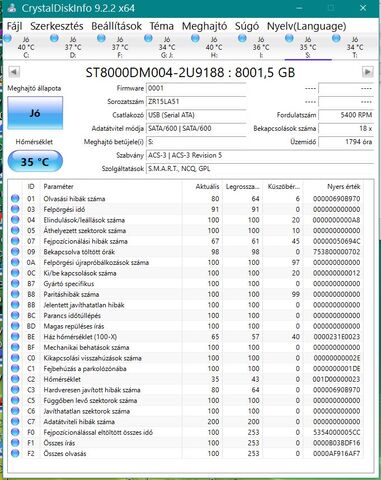The height and width of the screenshot is (480, 381).
Task: Click status icon for Fejbehúzás a parkolózónába
Action: click(15, 369)
